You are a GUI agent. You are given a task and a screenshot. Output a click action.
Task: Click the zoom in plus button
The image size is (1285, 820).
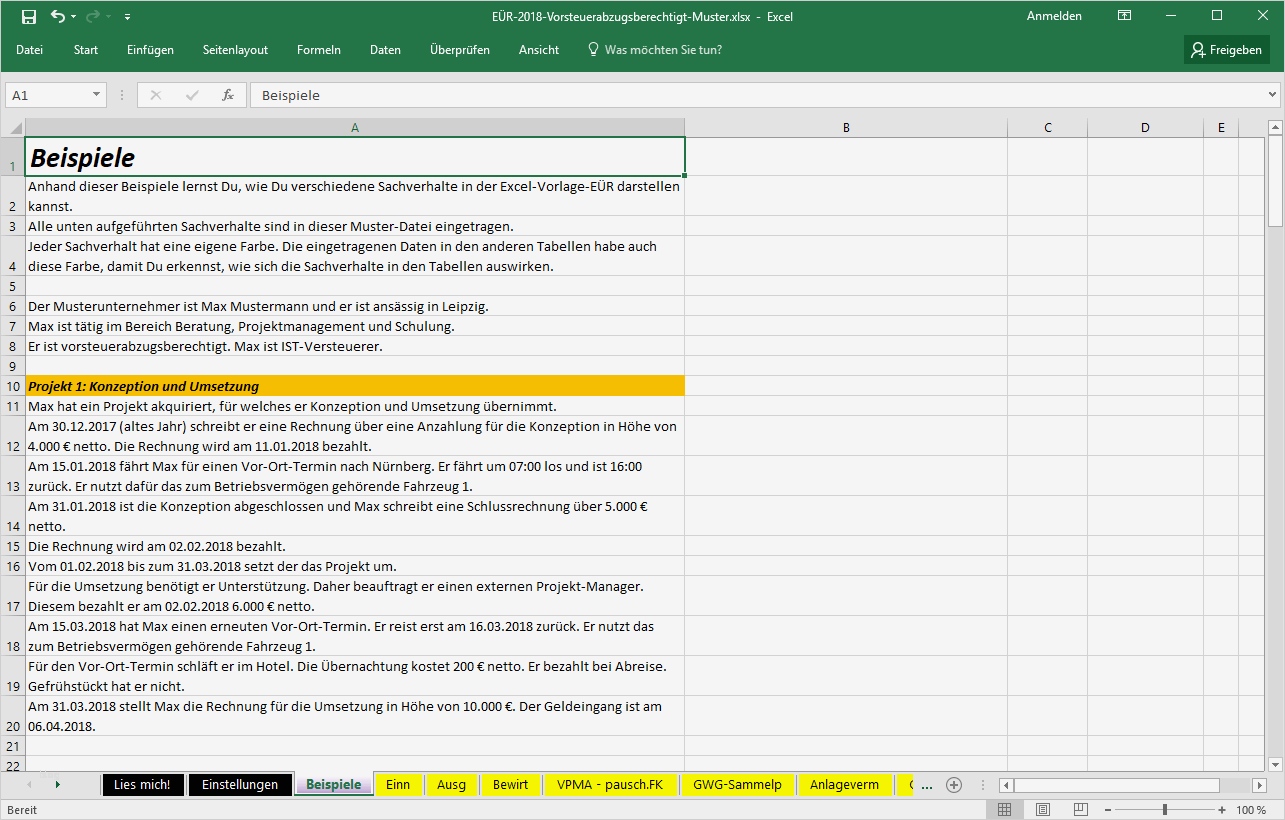tap(1221, 809)
